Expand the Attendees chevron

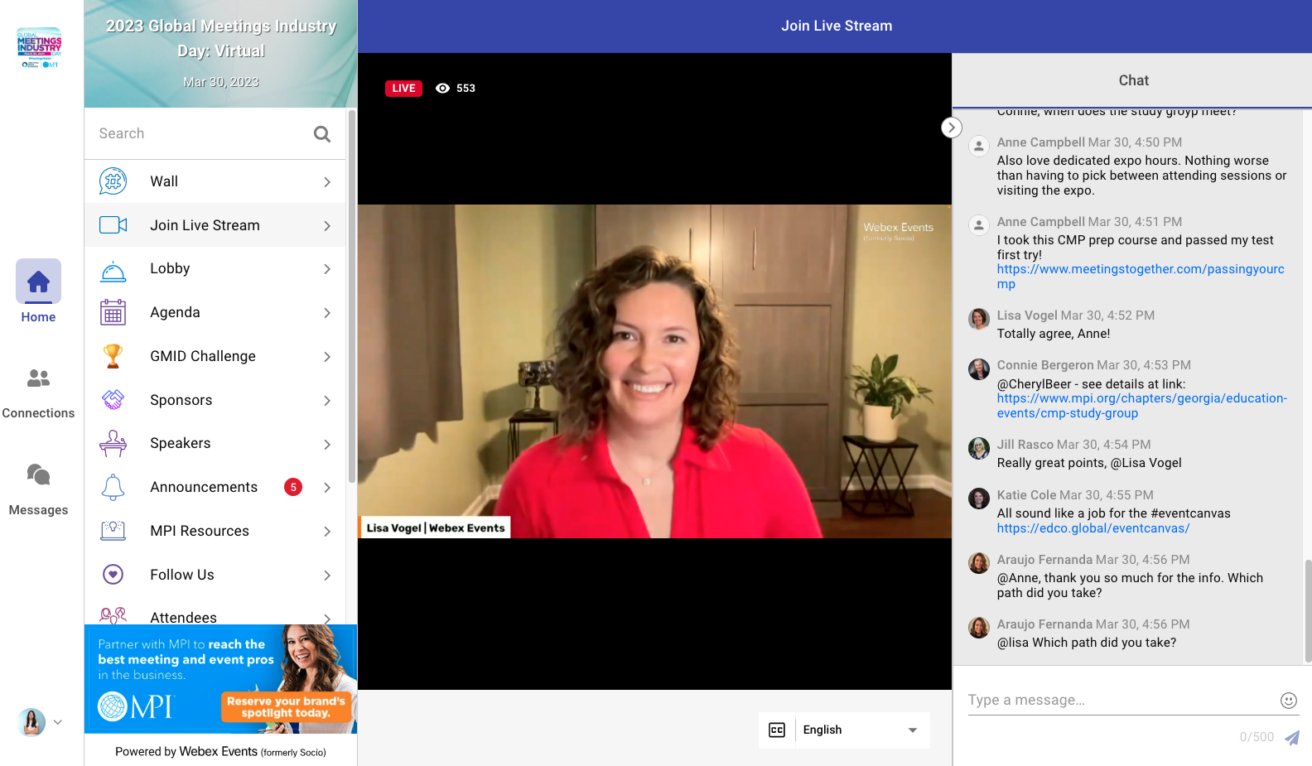(x=327, y=618)
